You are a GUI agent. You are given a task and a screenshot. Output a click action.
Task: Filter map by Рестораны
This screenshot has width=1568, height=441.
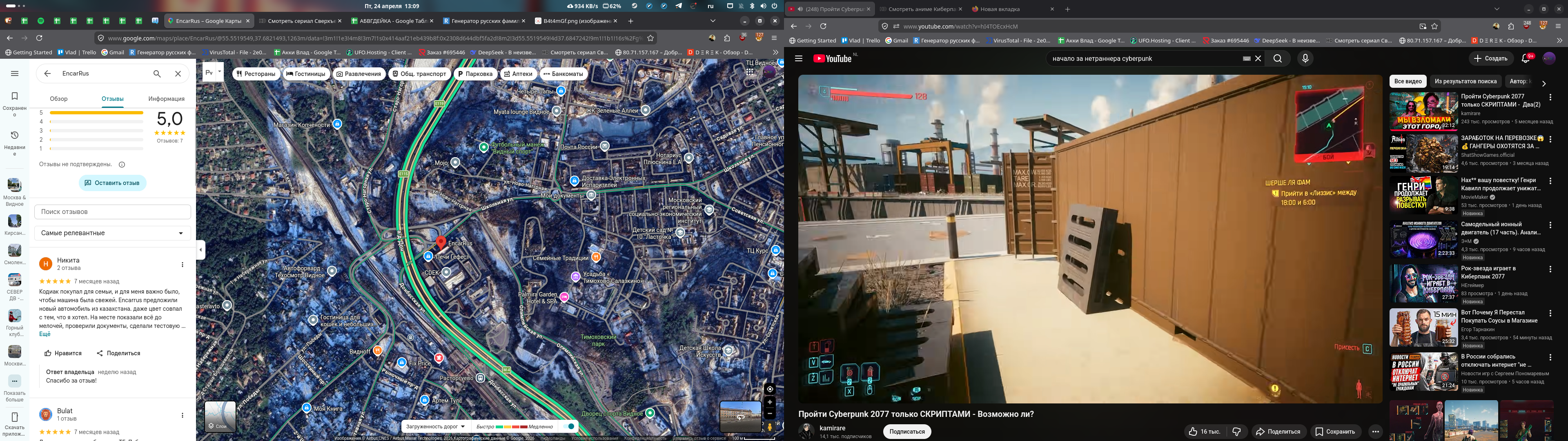(x=256, y=73)
